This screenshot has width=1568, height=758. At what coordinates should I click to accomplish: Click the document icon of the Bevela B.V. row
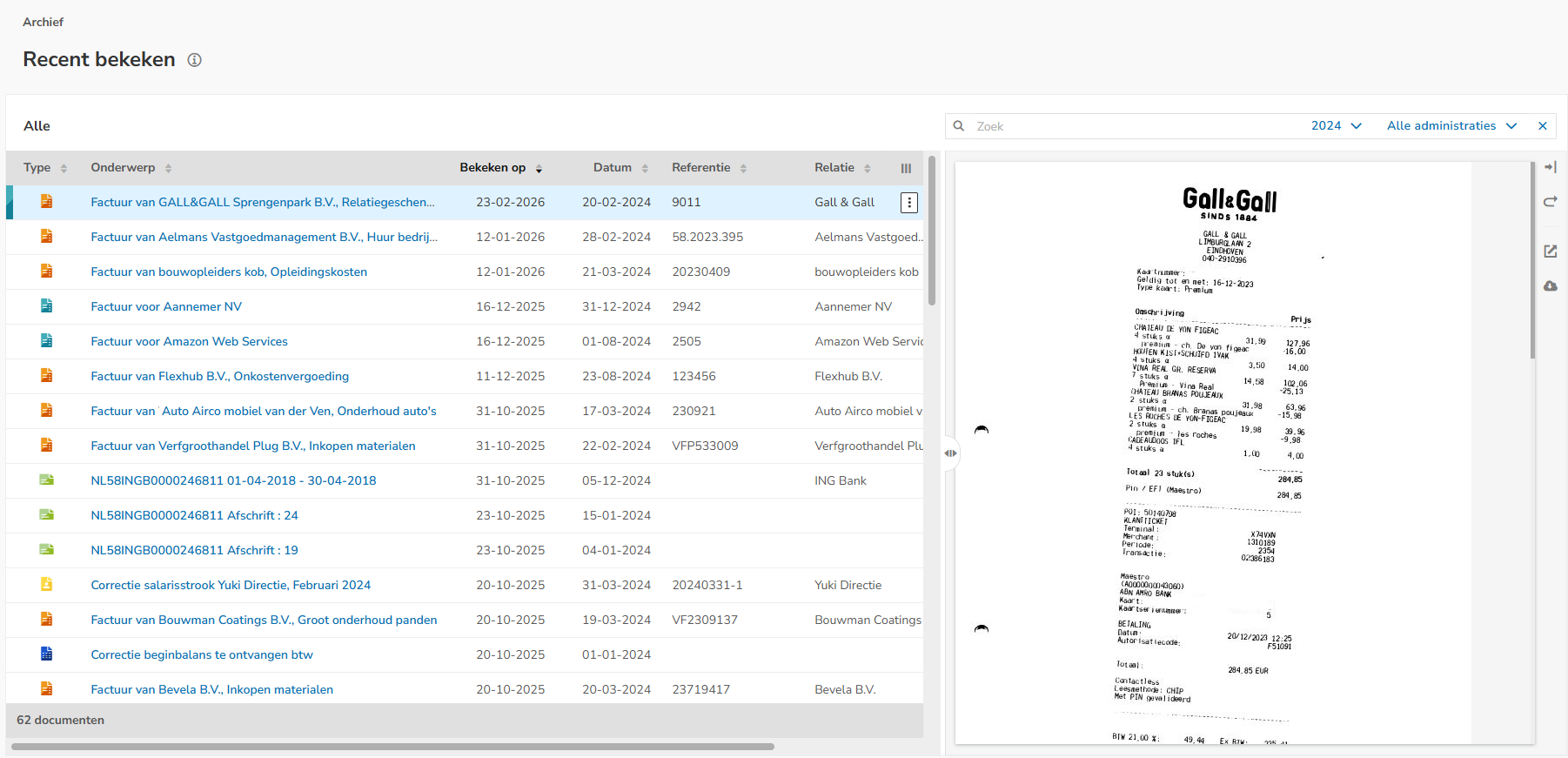[47, 689]
